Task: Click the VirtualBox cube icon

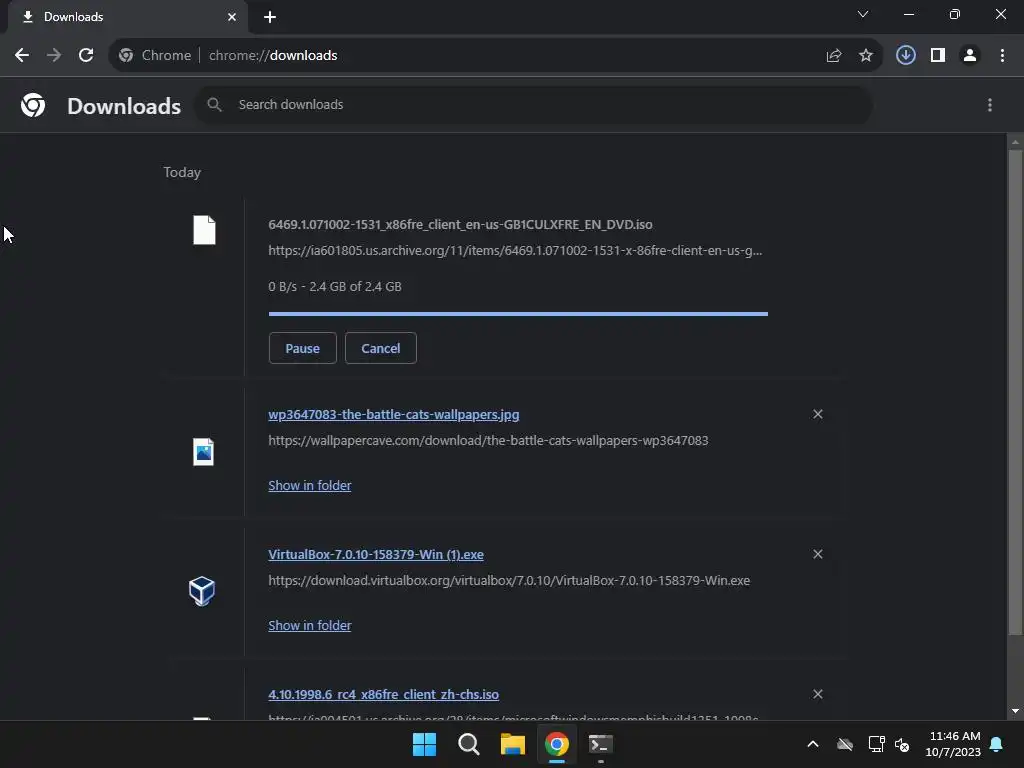Action: (202, 591)
